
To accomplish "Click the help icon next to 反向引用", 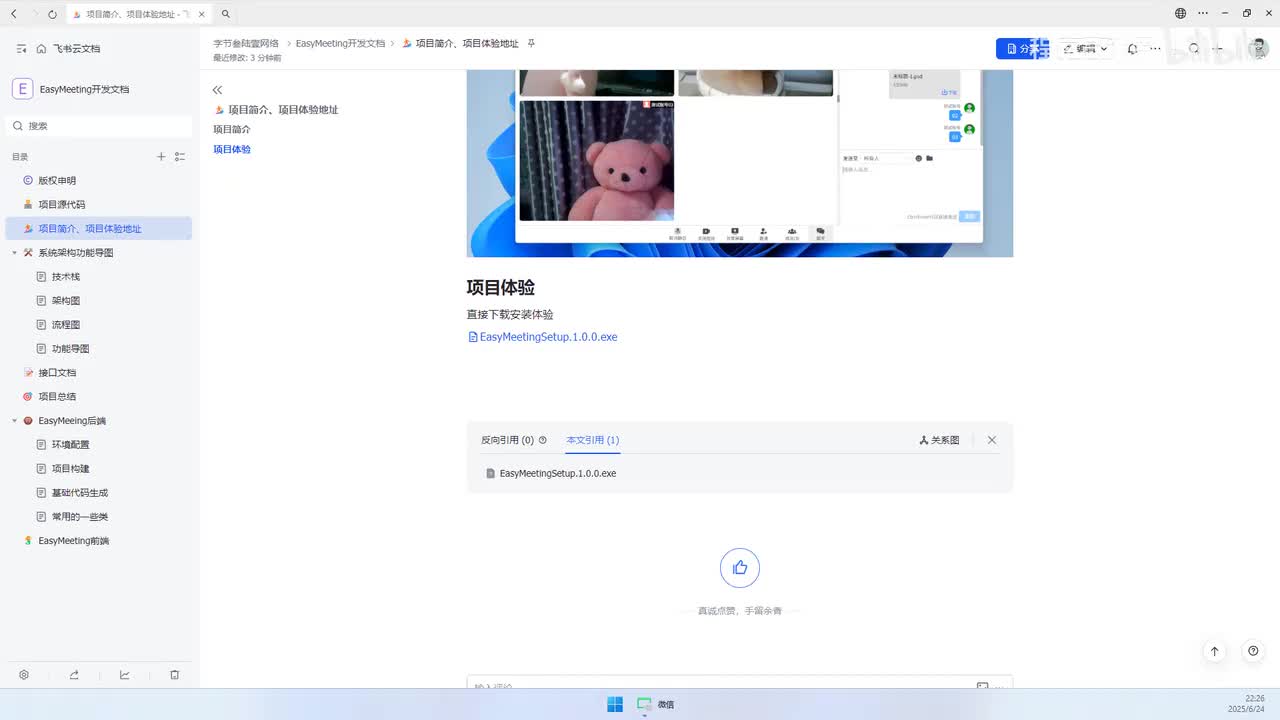I will point(543,440).
